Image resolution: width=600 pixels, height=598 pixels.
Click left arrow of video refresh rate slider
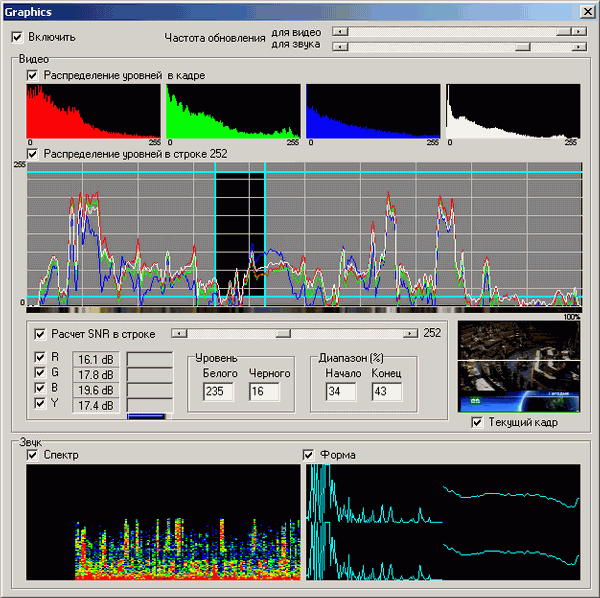point(338,32)
